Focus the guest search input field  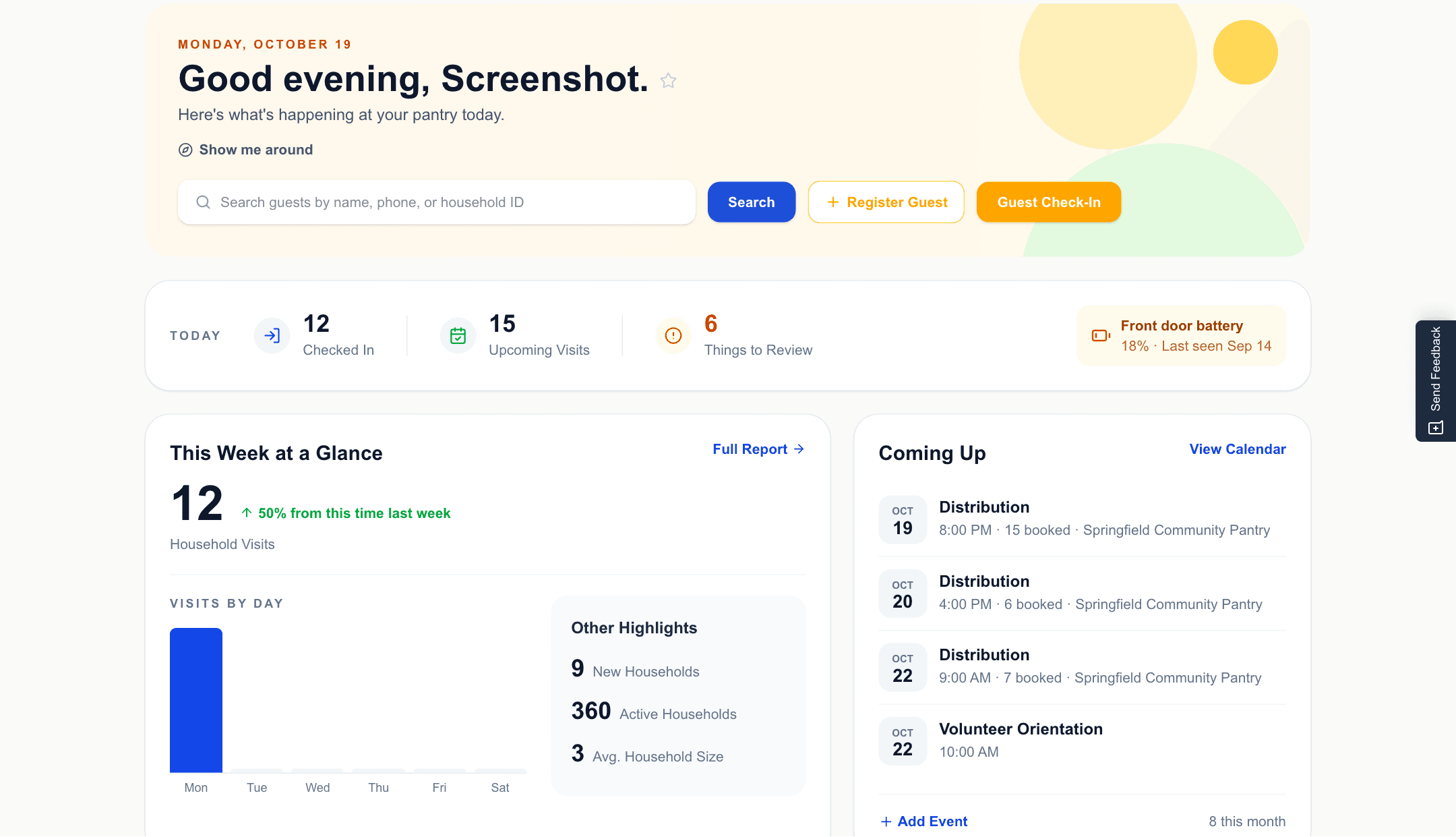[437, 202]
